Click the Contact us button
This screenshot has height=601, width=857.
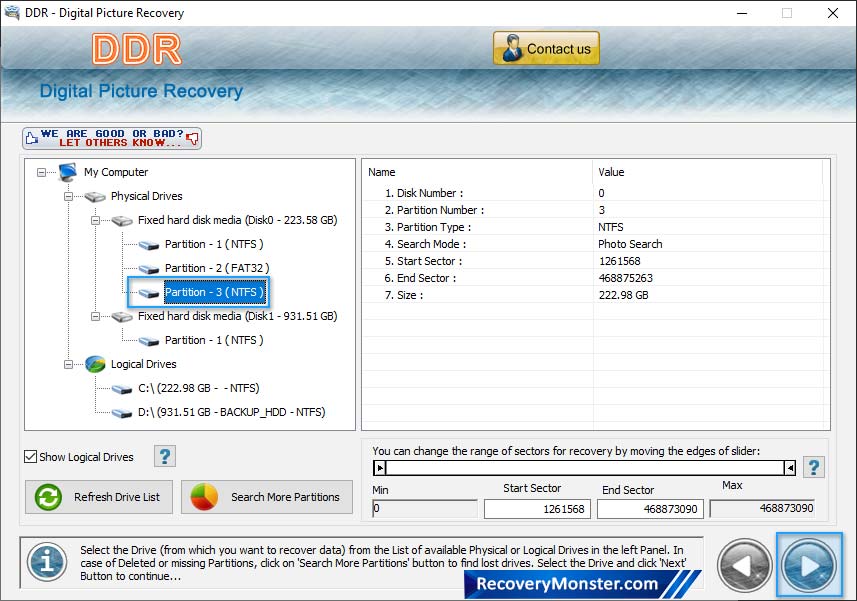click(x=546, y=48)
